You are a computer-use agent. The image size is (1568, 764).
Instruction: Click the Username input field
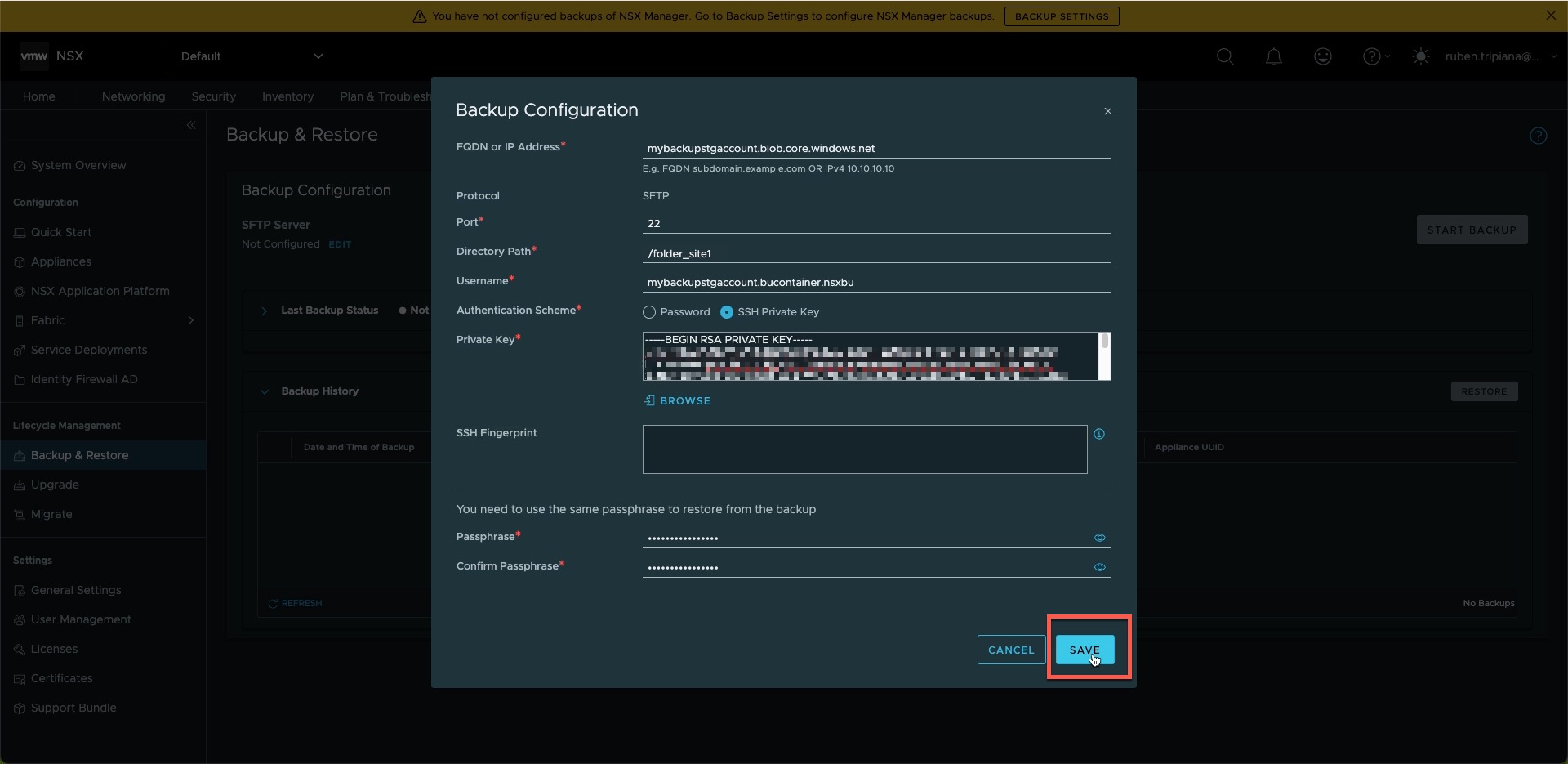876,283
